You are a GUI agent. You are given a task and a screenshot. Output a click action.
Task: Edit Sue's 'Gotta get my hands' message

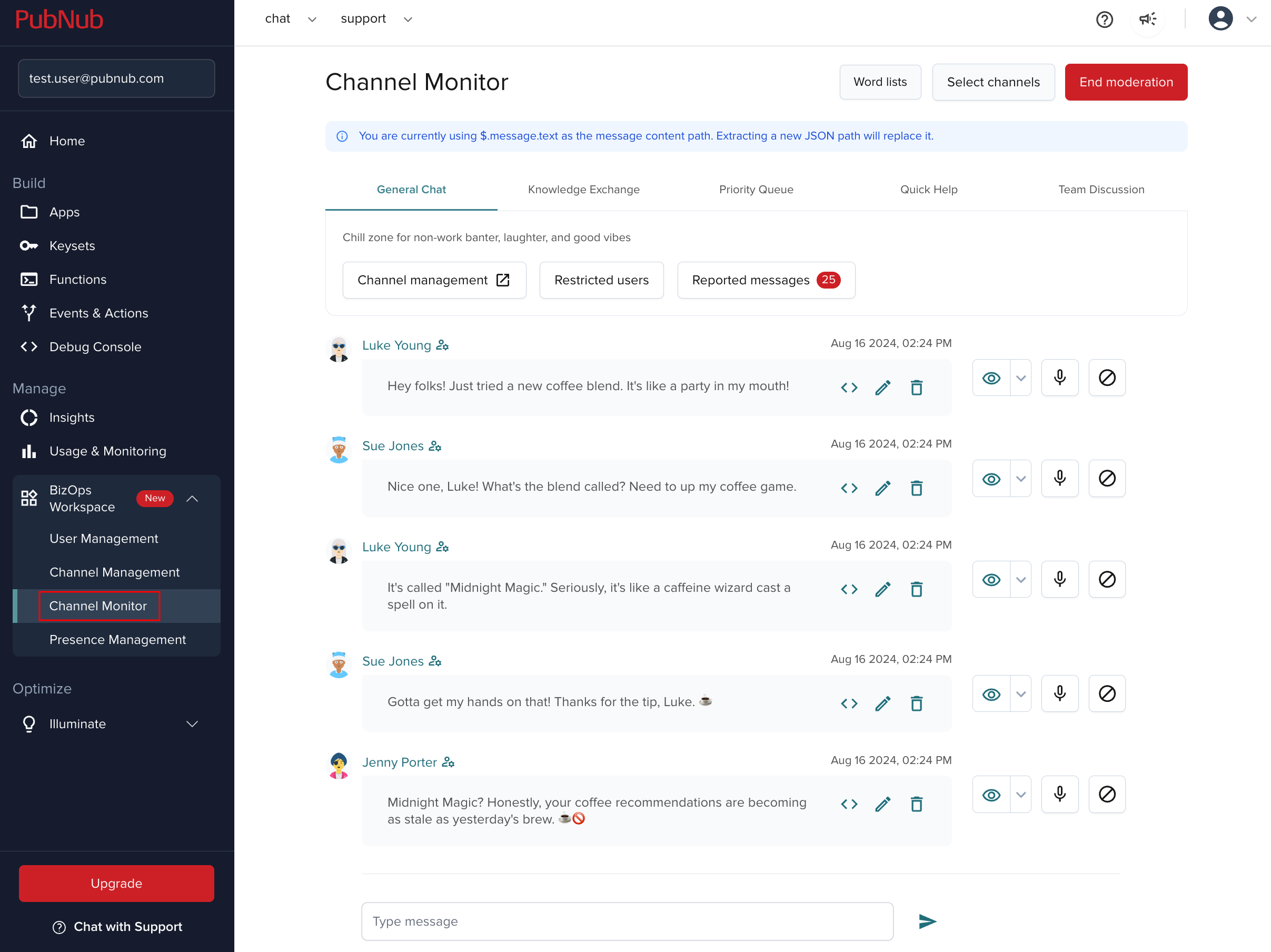[882, 704]
